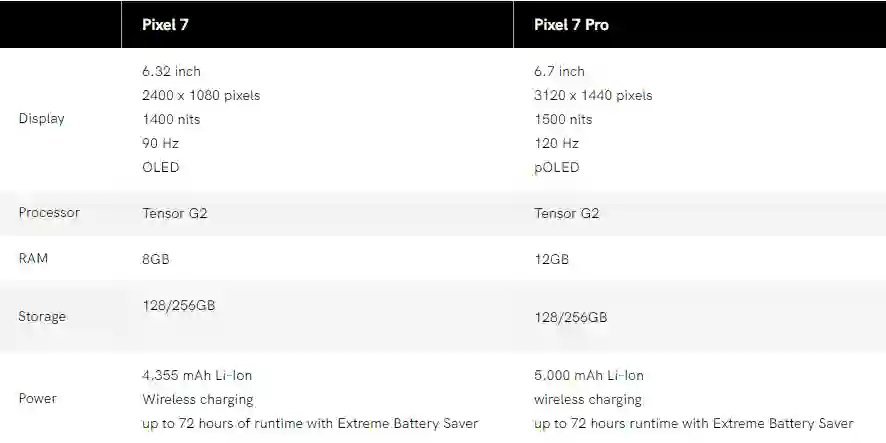Viewport: 886px width, 443px height.
Task: Click the 120 Hz refresh rate text
Action: coord(556,143)
